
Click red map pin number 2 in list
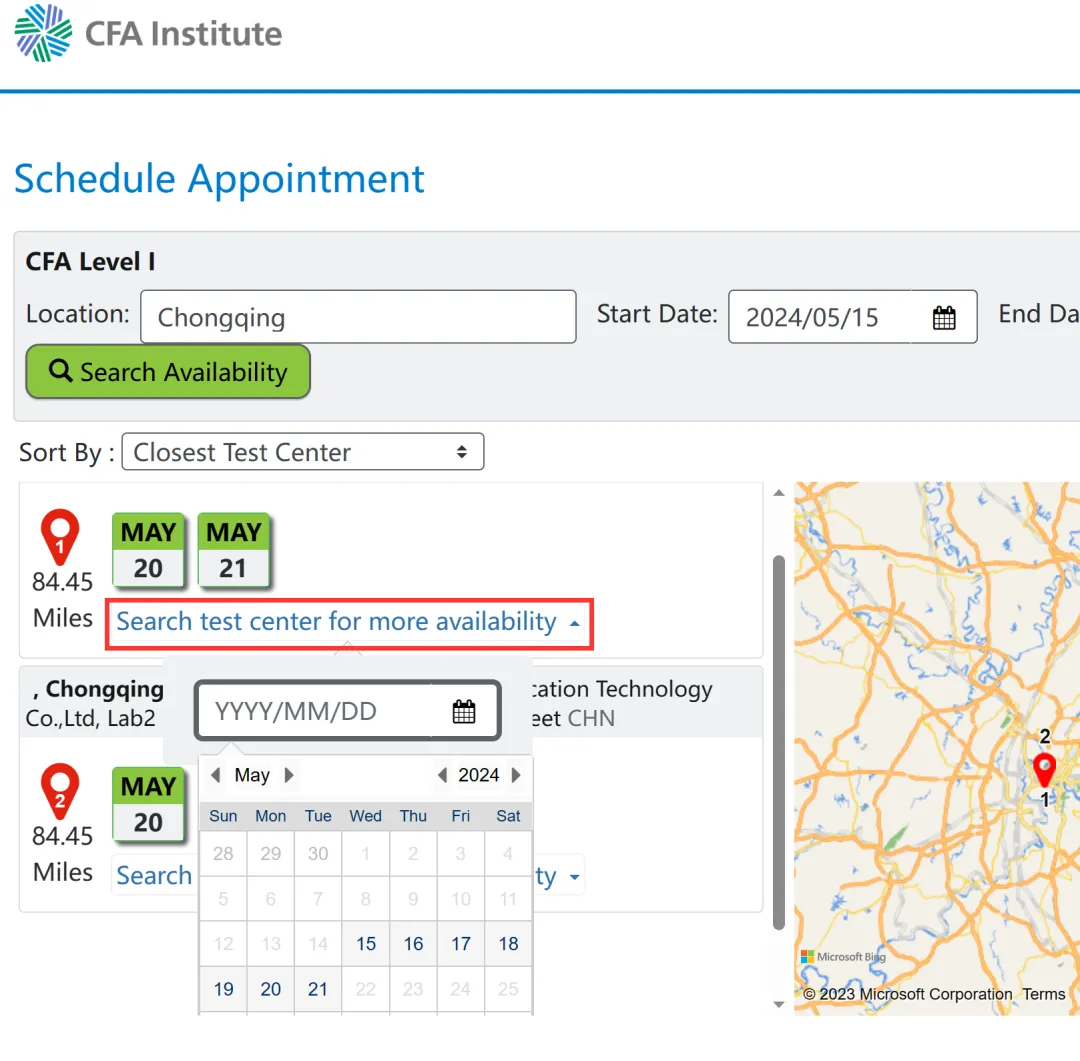coord(60,792)
